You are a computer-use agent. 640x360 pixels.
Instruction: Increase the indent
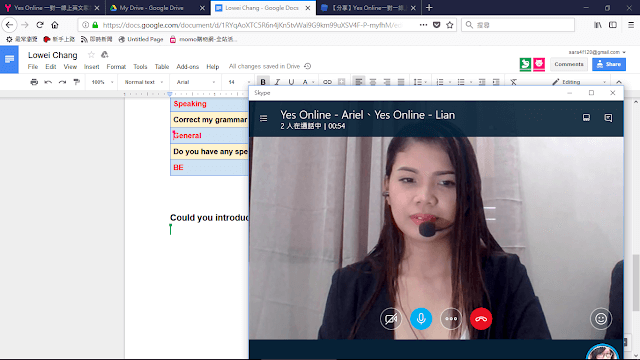(x=496, y=82)
